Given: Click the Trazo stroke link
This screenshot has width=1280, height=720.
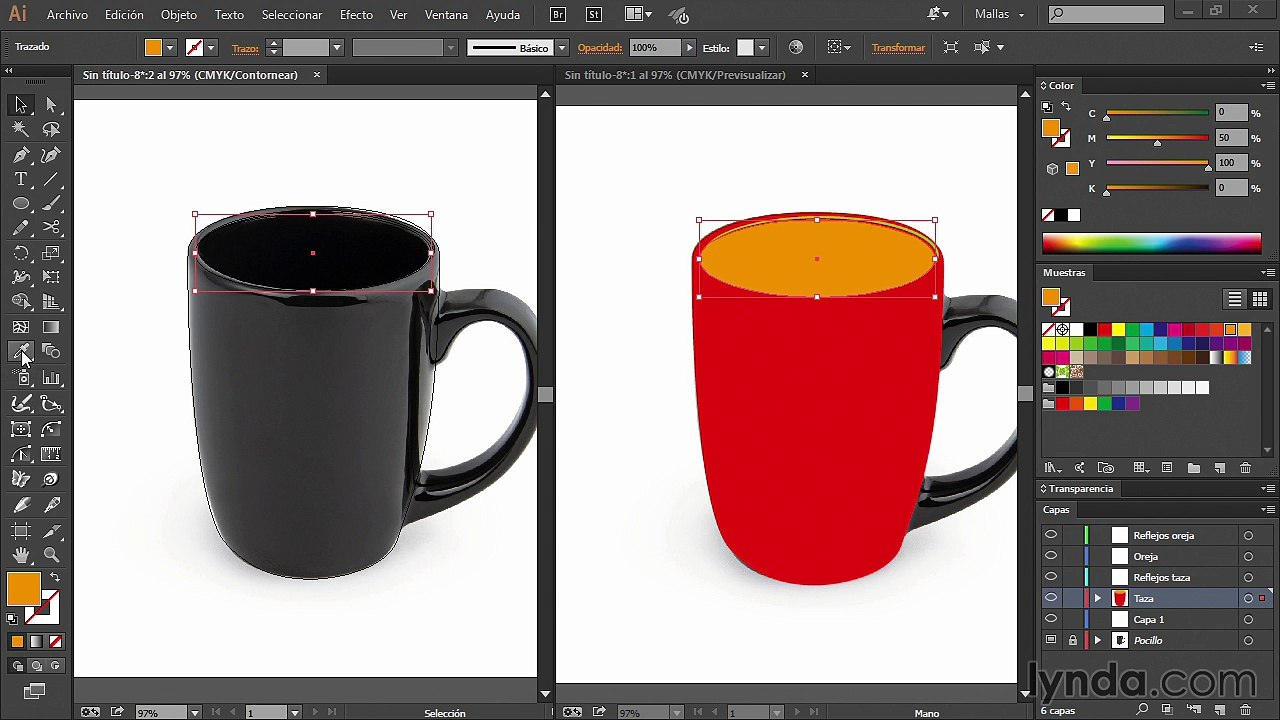Looking at the screenshot, I should pos(245,48).
